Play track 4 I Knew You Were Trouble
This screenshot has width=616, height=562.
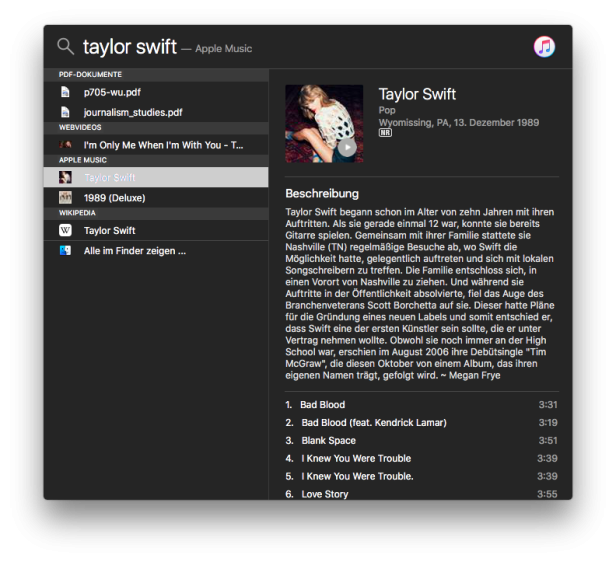422,458
